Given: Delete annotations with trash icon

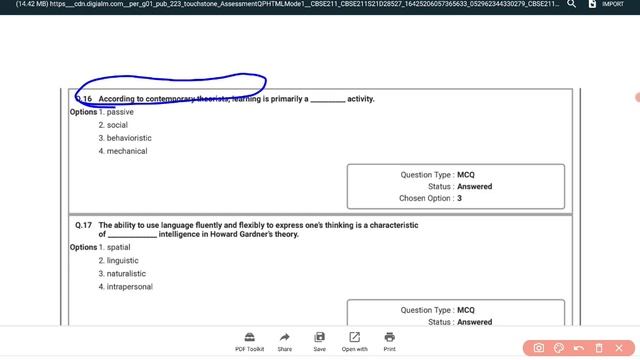Looking at the screenshot, I should pyautogui.click(x=599, y=348).
